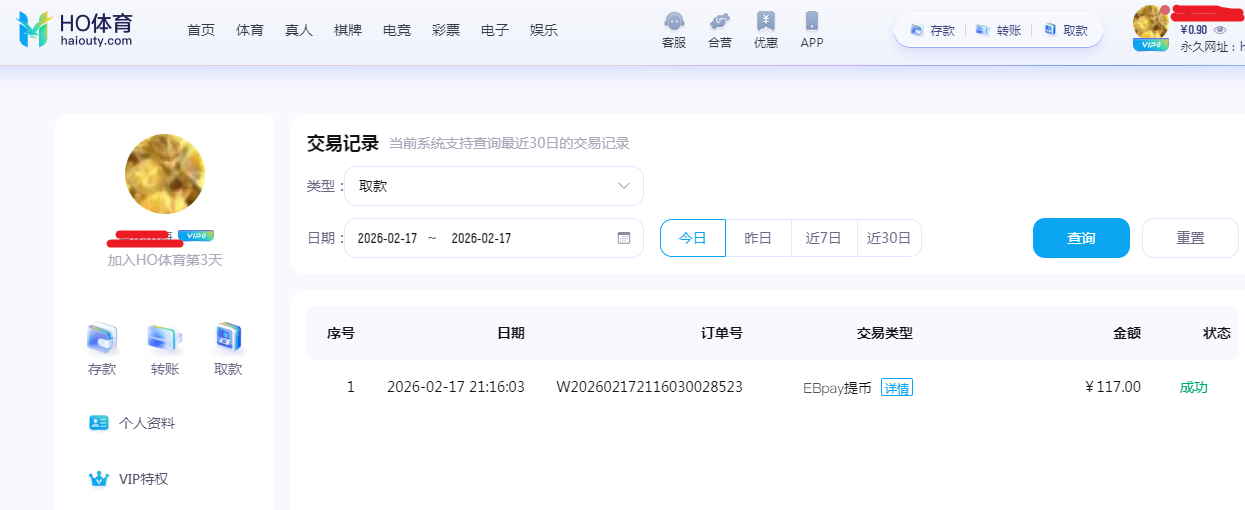Select the Last 7 days (近7日) filter
This screenshot has height=510, width=1245.
824,238
